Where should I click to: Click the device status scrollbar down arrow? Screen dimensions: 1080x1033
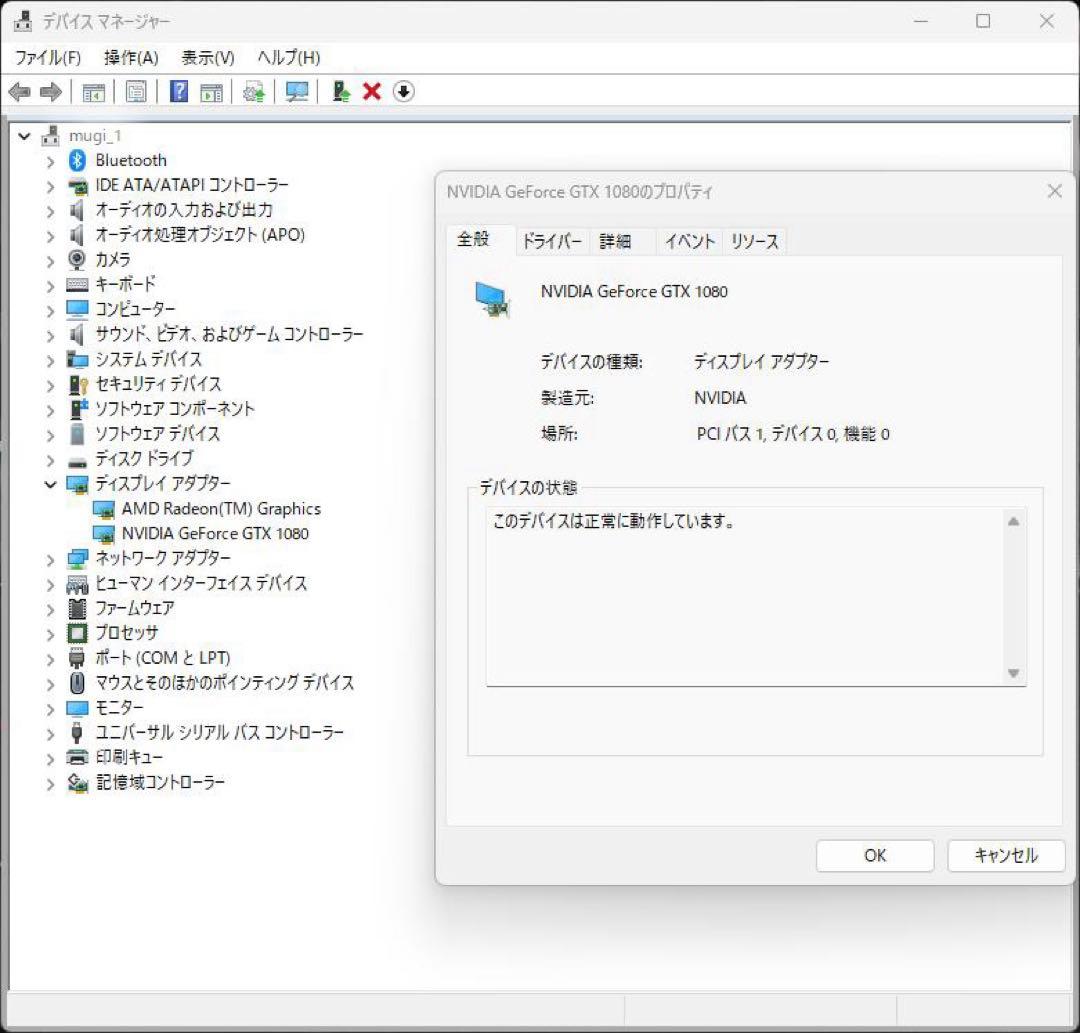coord(1013,673)
